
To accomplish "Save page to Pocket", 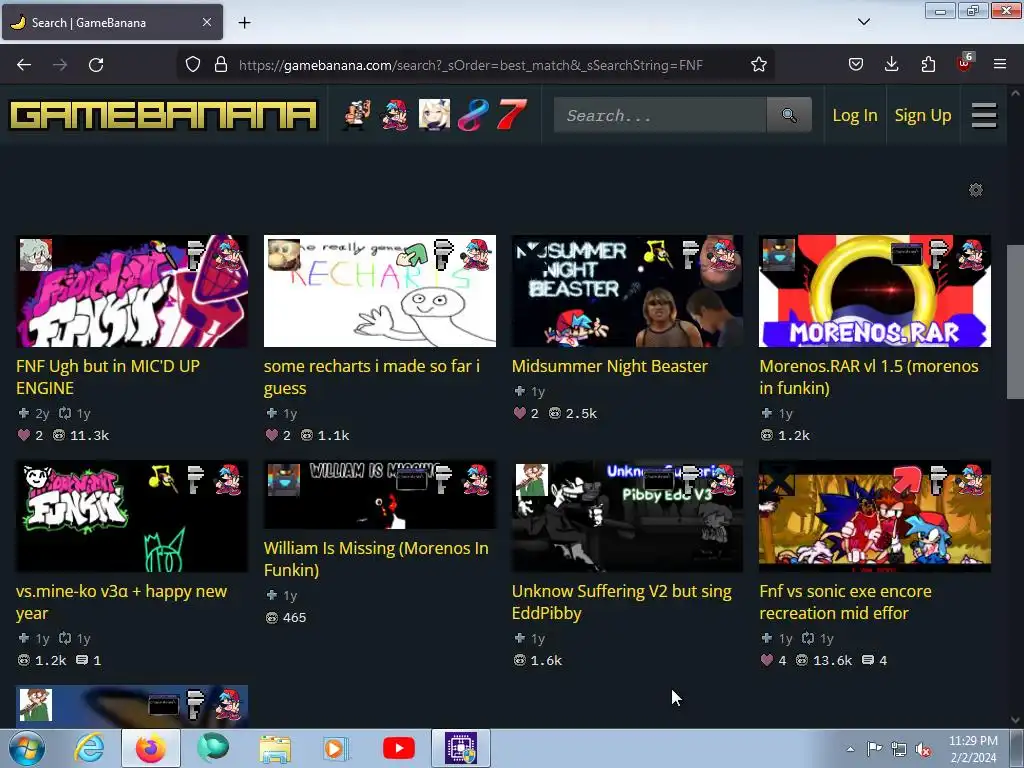I will click(856, 64).
